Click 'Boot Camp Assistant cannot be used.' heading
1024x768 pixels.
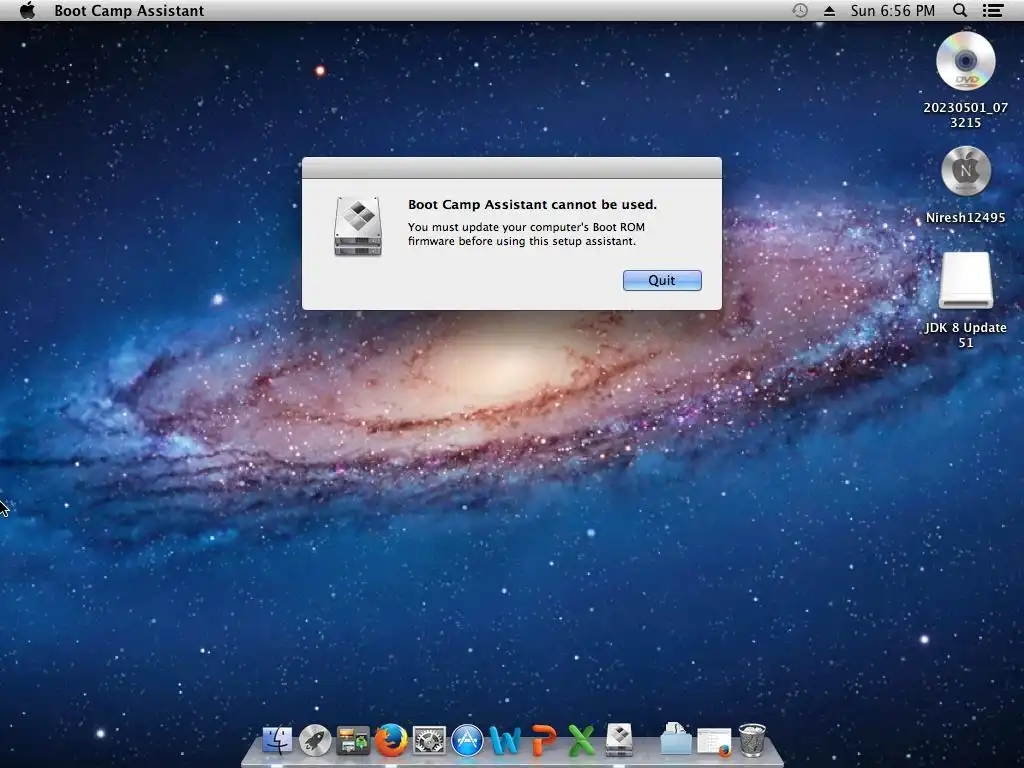pyautogui.click(x=532, y=204)
